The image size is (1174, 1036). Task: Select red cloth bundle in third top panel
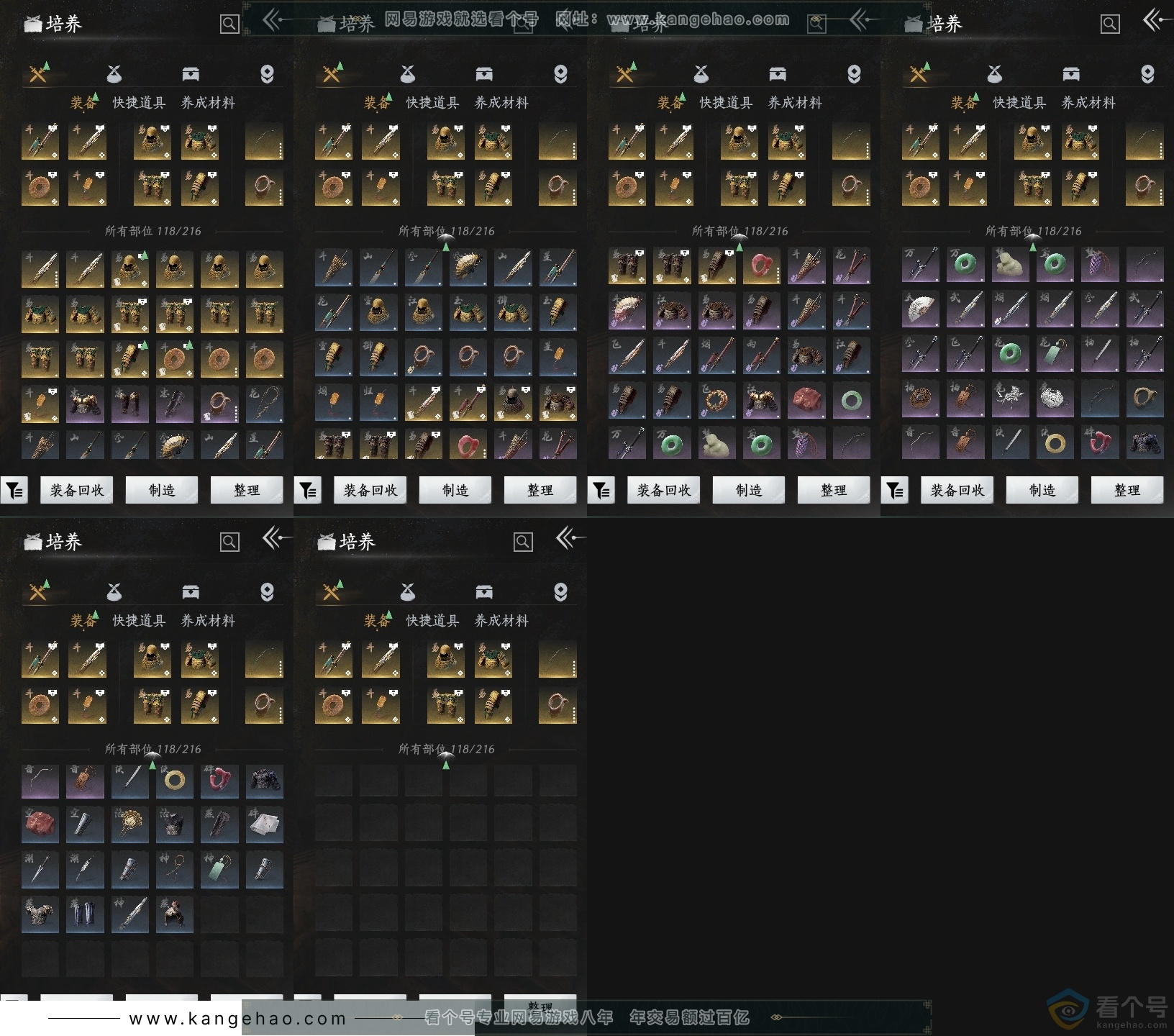click(806, 400)
